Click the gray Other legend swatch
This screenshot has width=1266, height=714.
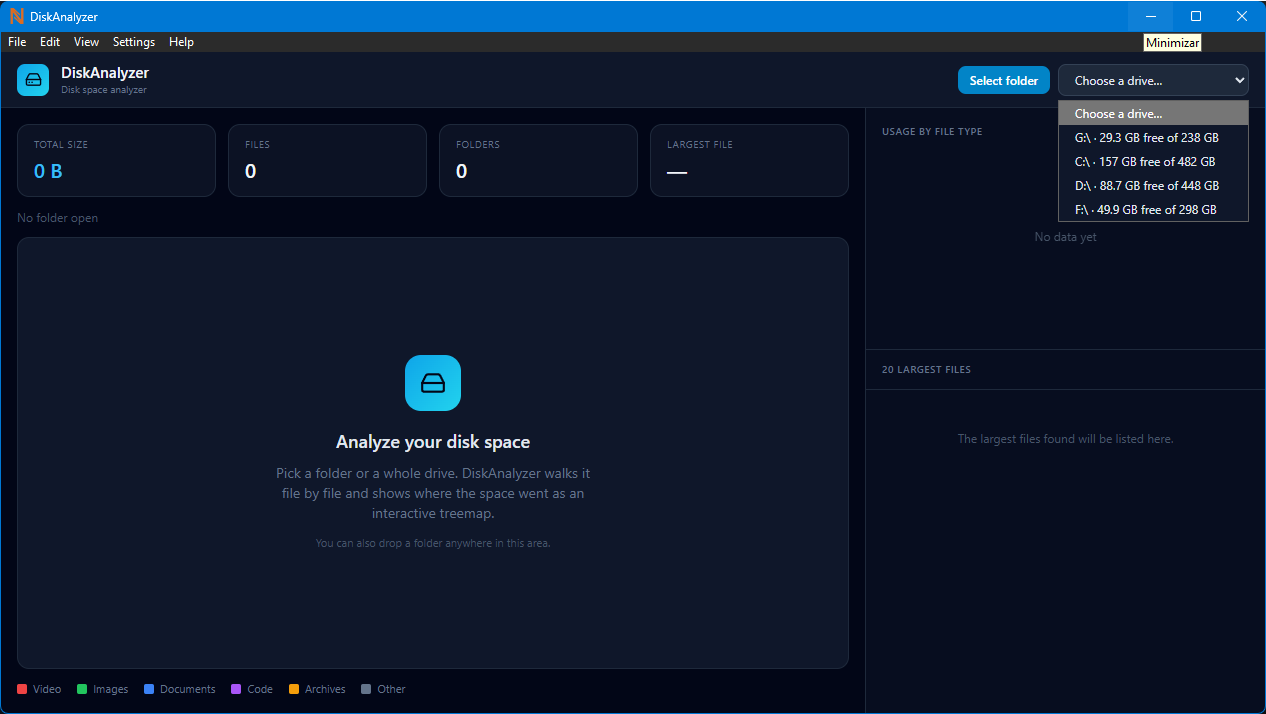(366, 689)
